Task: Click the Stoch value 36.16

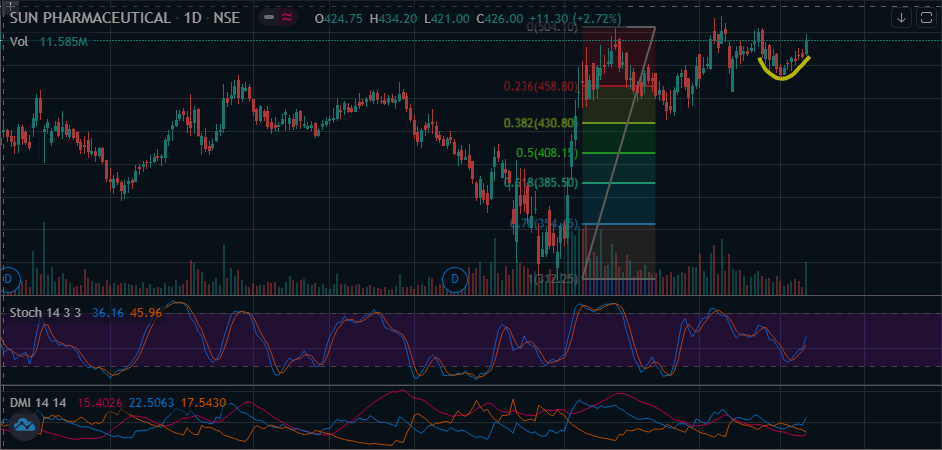Action: [x=107, y=312]
